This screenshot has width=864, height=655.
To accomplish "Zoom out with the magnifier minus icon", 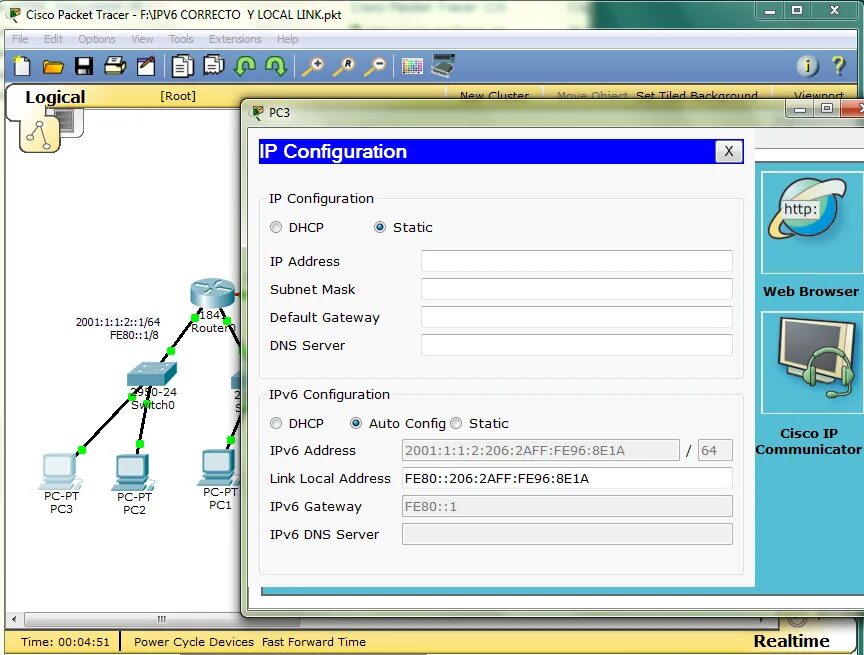I will [x=376, y=67].
